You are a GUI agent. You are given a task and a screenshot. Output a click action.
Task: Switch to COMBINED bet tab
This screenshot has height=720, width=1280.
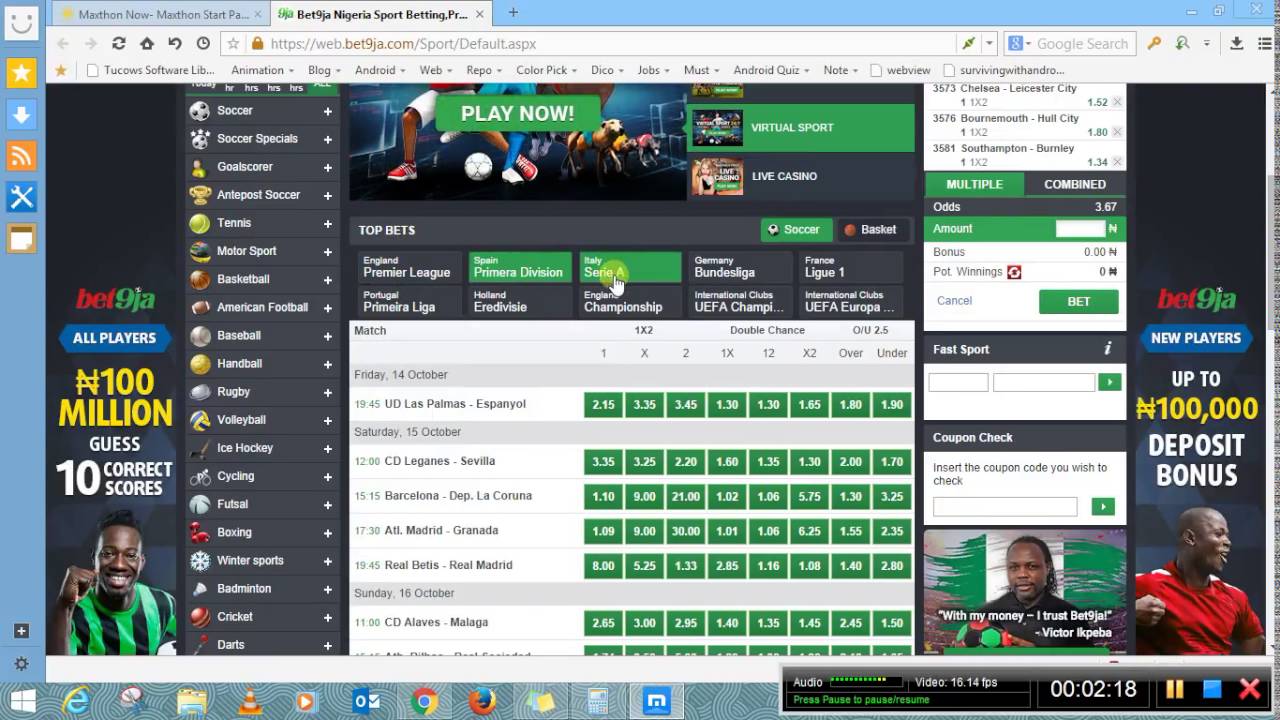(x=1075, y=184)
